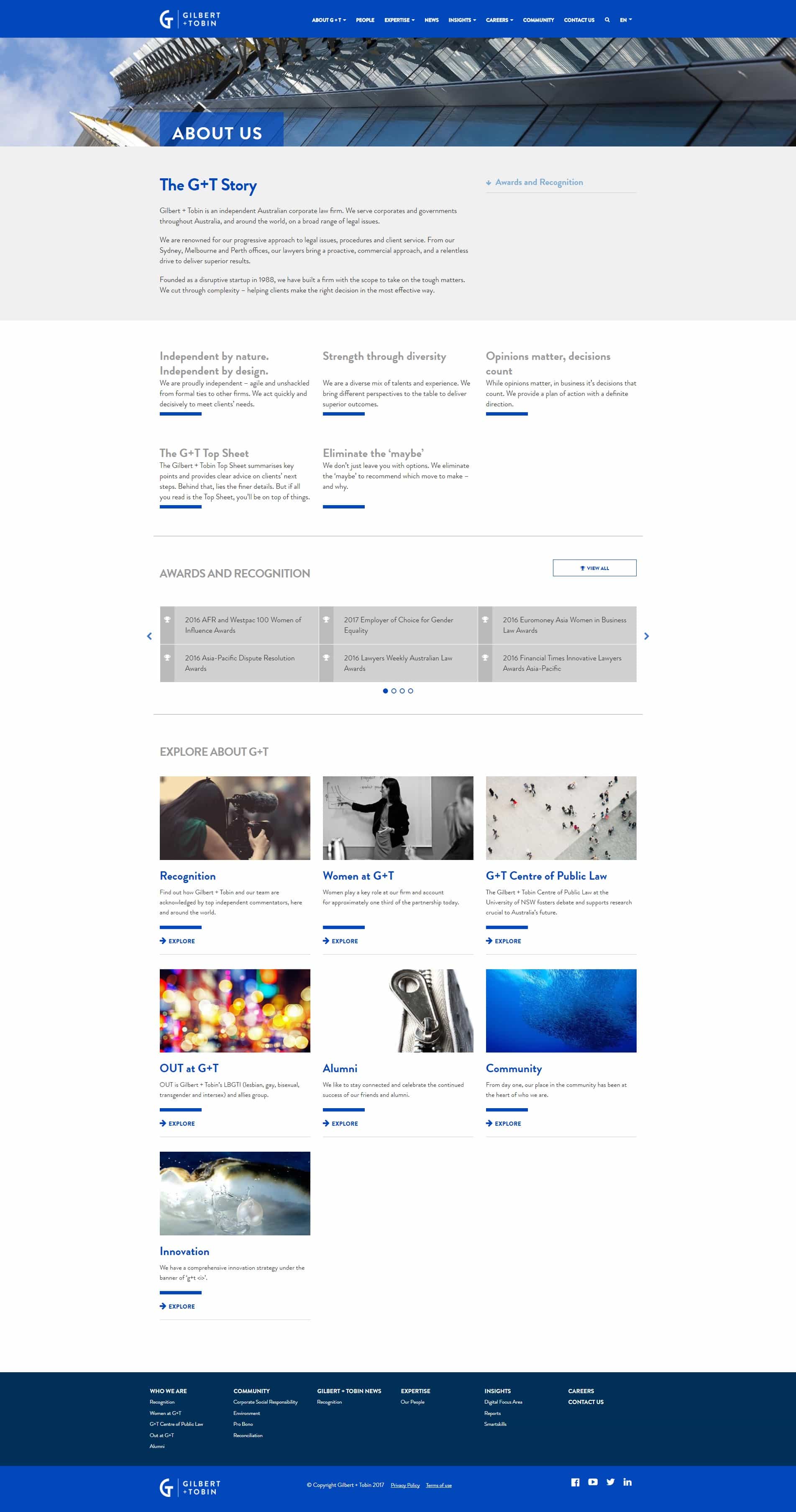Click arrow icon of Alumni Explore link
Viewport: 796px width, 1512px height.
coord(325,1124)
